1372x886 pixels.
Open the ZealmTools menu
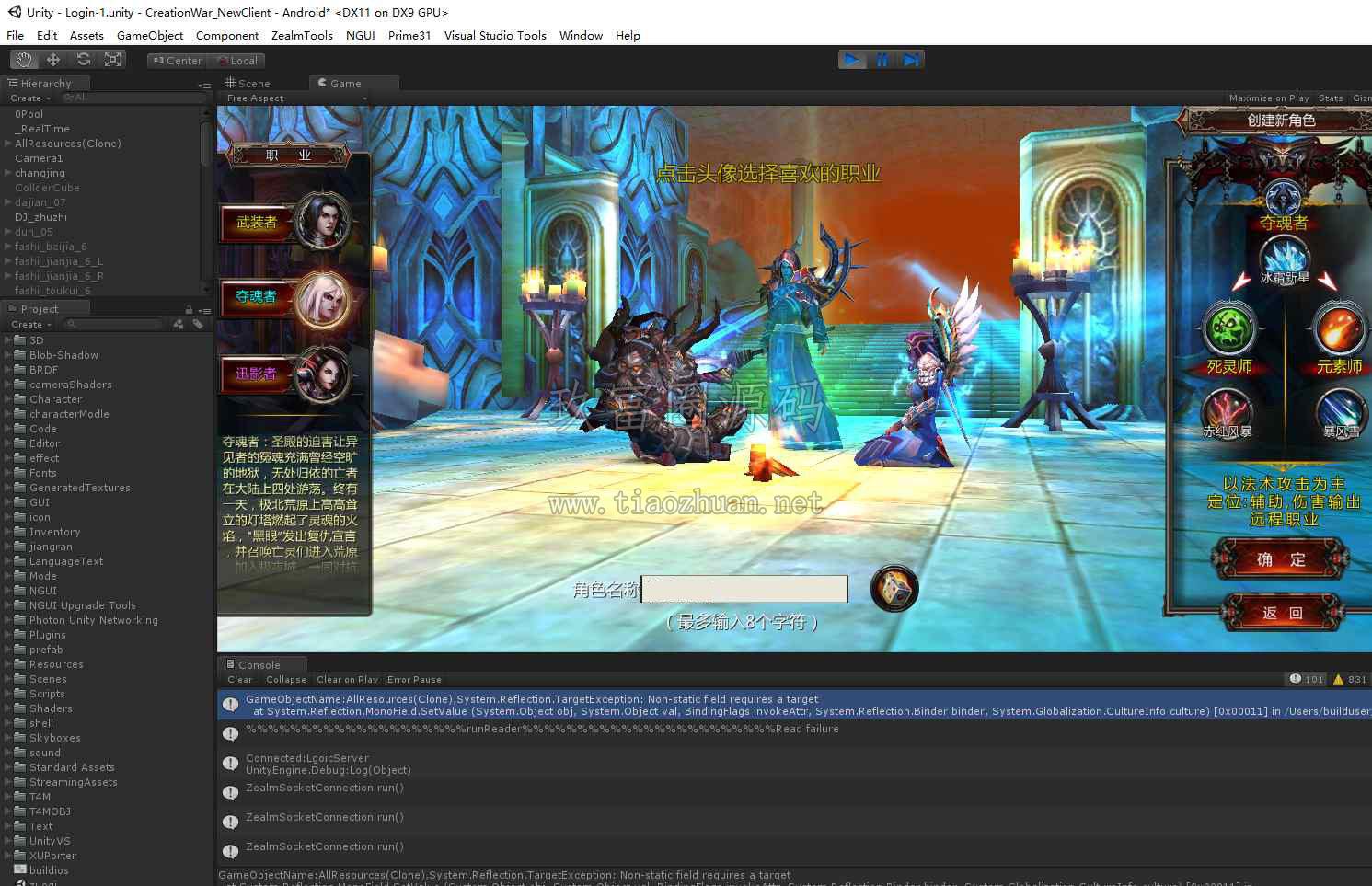pos(302,36)
